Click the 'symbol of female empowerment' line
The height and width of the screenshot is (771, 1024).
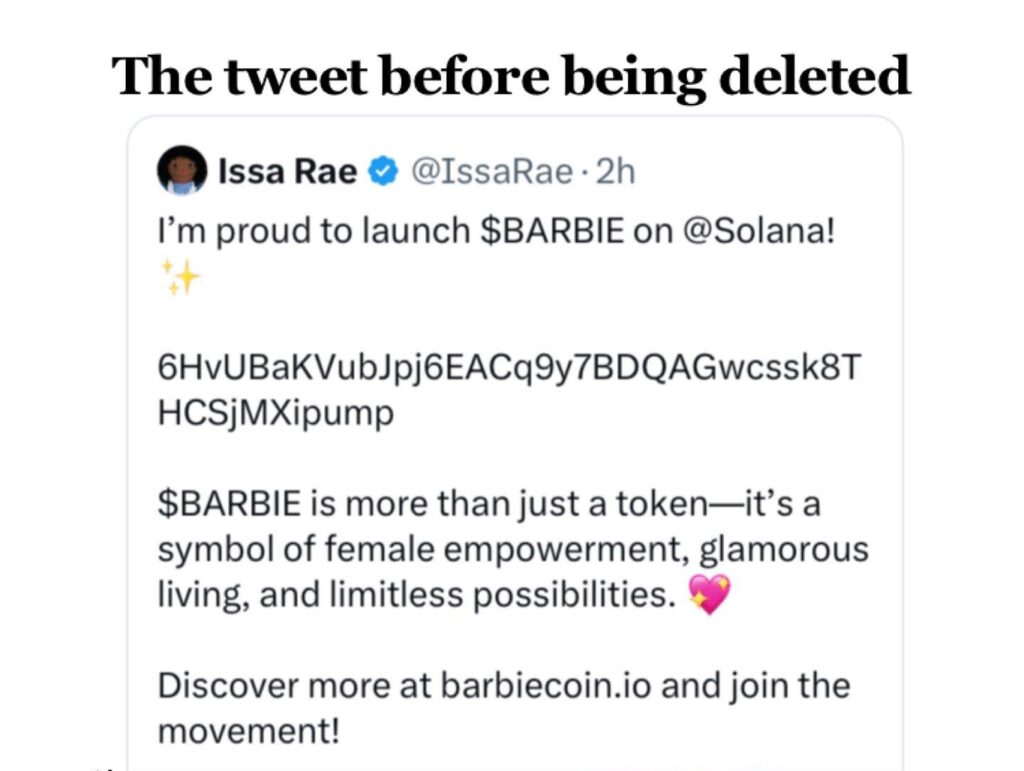[x=424, y=549]
